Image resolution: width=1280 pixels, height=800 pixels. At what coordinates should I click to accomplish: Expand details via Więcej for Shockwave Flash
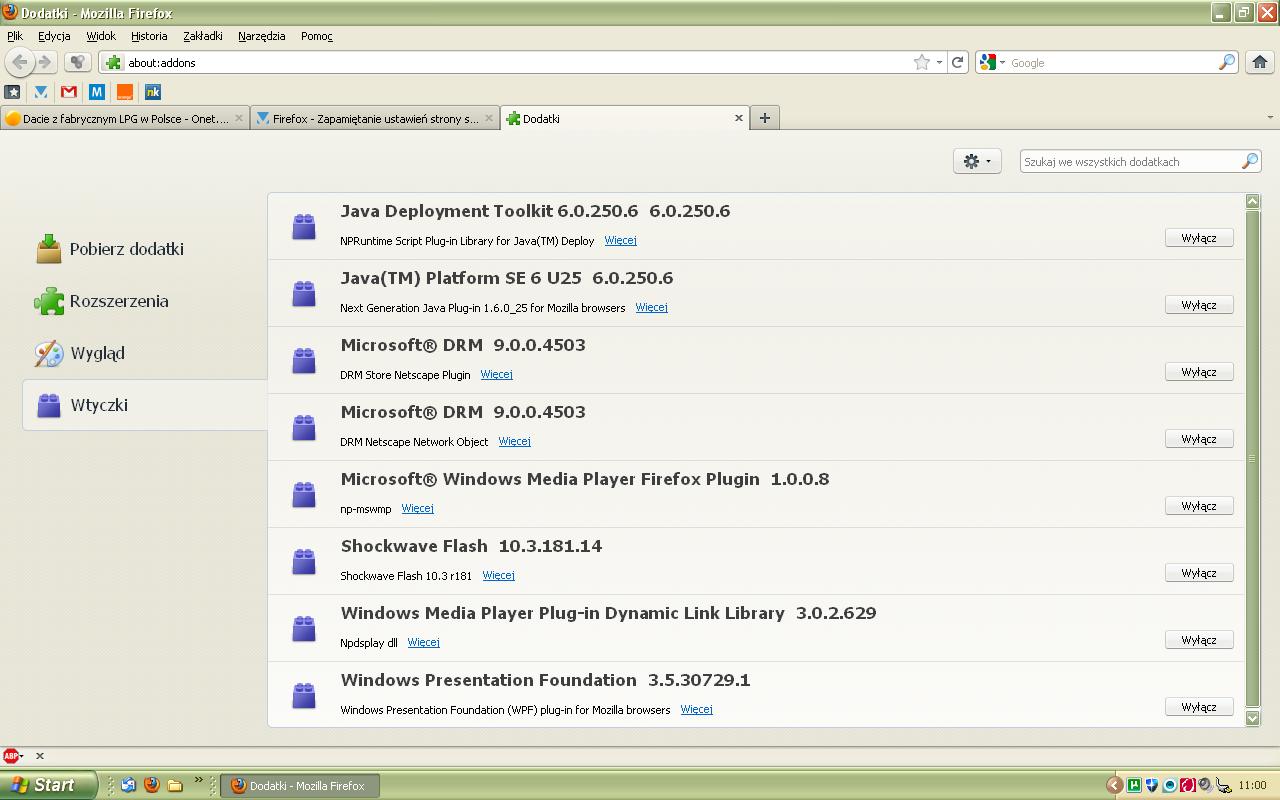tap(498, 575)
